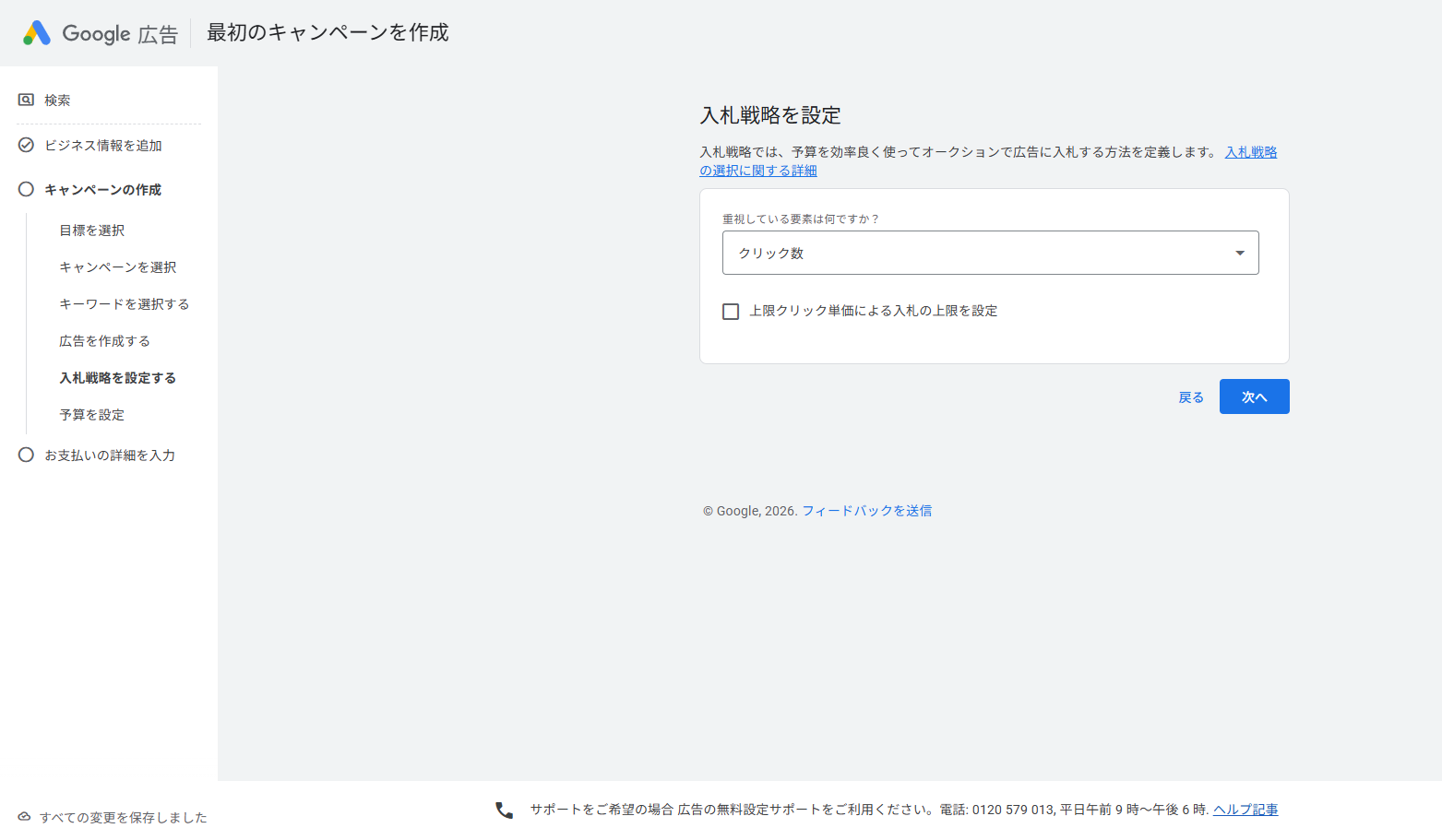The height and width of the screenshot is (840, 1442).
Task: Click the 戻る button
Action: pos(1190,396)
